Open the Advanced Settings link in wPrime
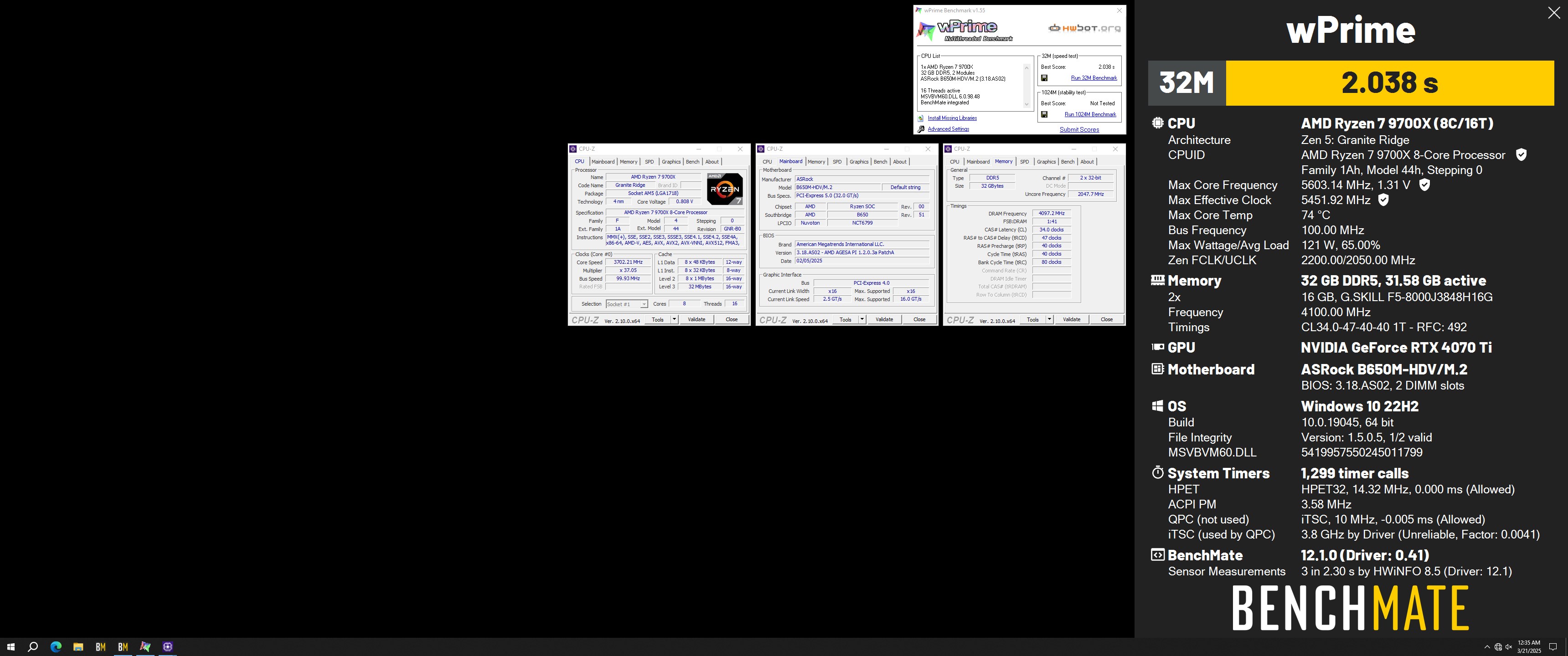The image size is (1568, 656). tap(949, 129)
